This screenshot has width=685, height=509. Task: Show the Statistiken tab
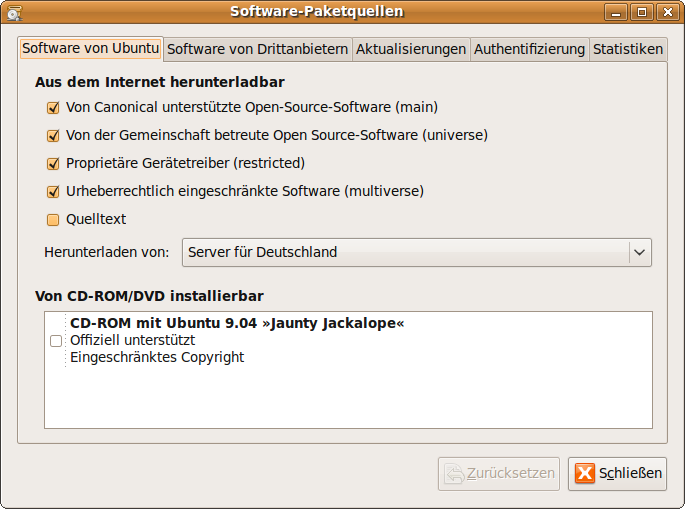click(x=628, y=49)
